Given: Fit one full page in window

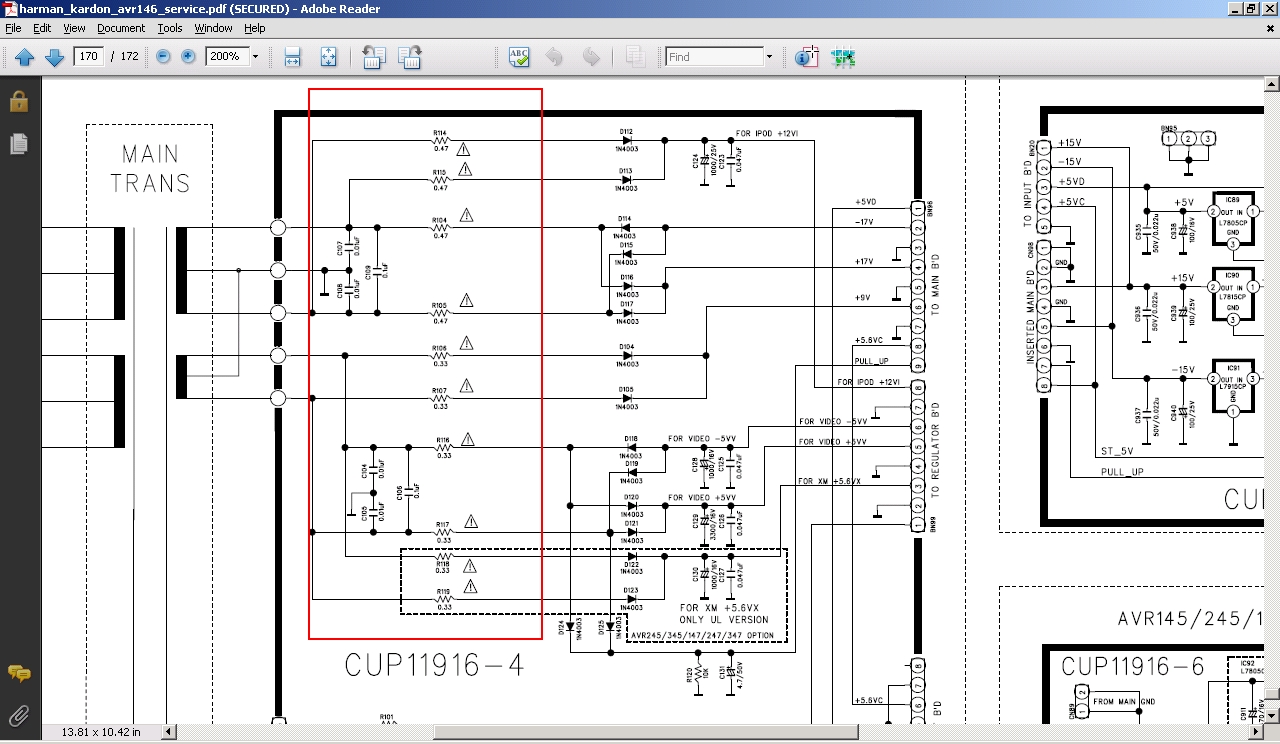Looking at the screenshot, I should 328,57.
